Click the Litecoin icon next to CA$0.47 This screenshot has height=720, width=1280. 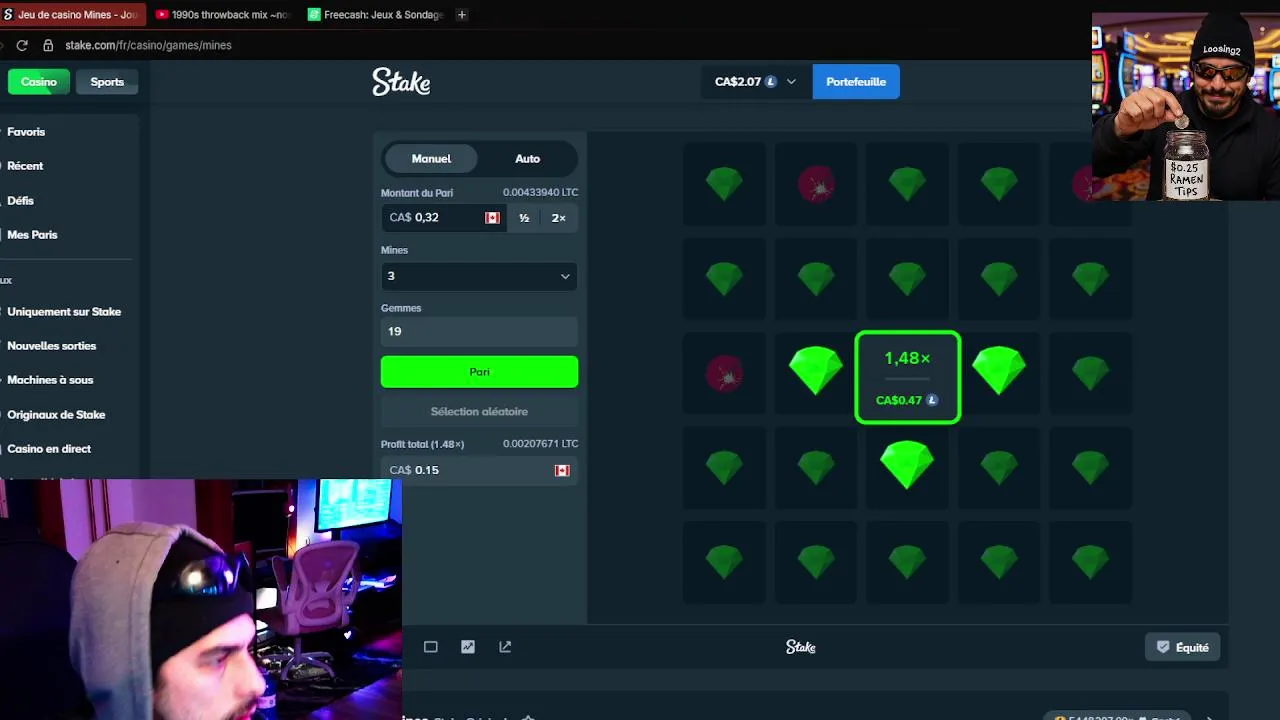click(932, 400)
